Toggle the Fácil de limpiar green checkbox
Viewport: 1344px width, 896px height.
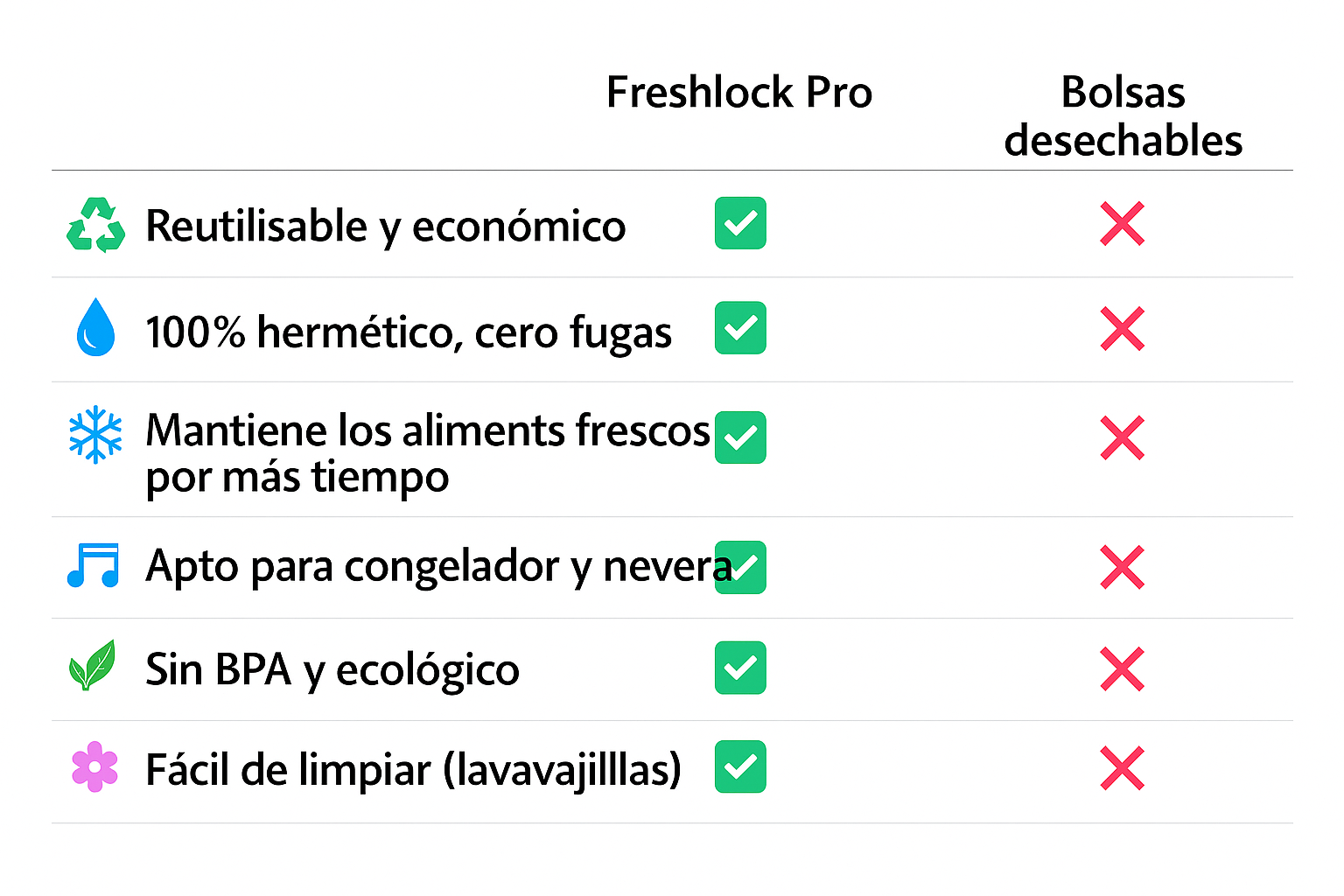click(740, 766)
